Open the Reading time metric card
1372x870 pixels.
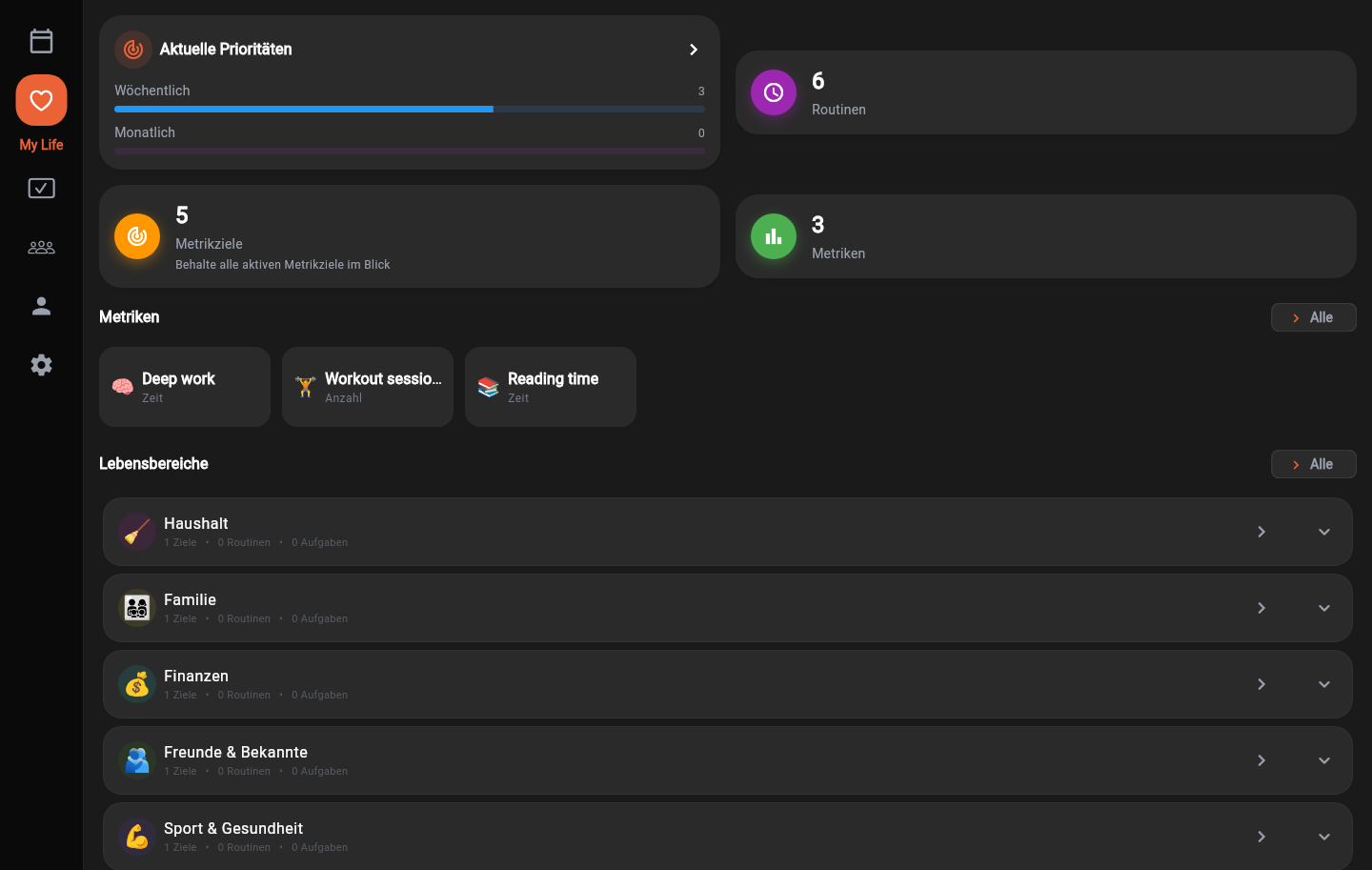pyautogui.click(x=551, y=387)
